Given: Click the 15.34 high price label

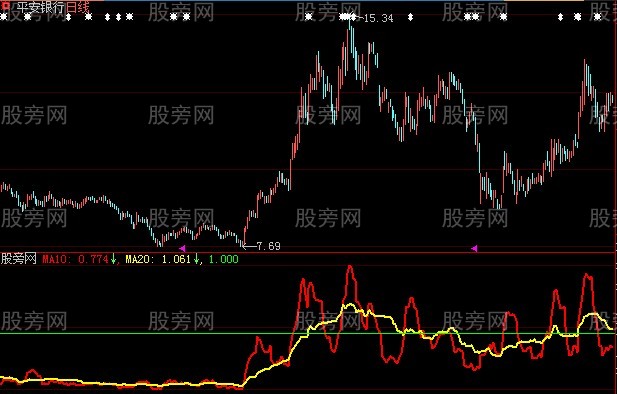Looking at the screenshot, I should coord(378,18).
